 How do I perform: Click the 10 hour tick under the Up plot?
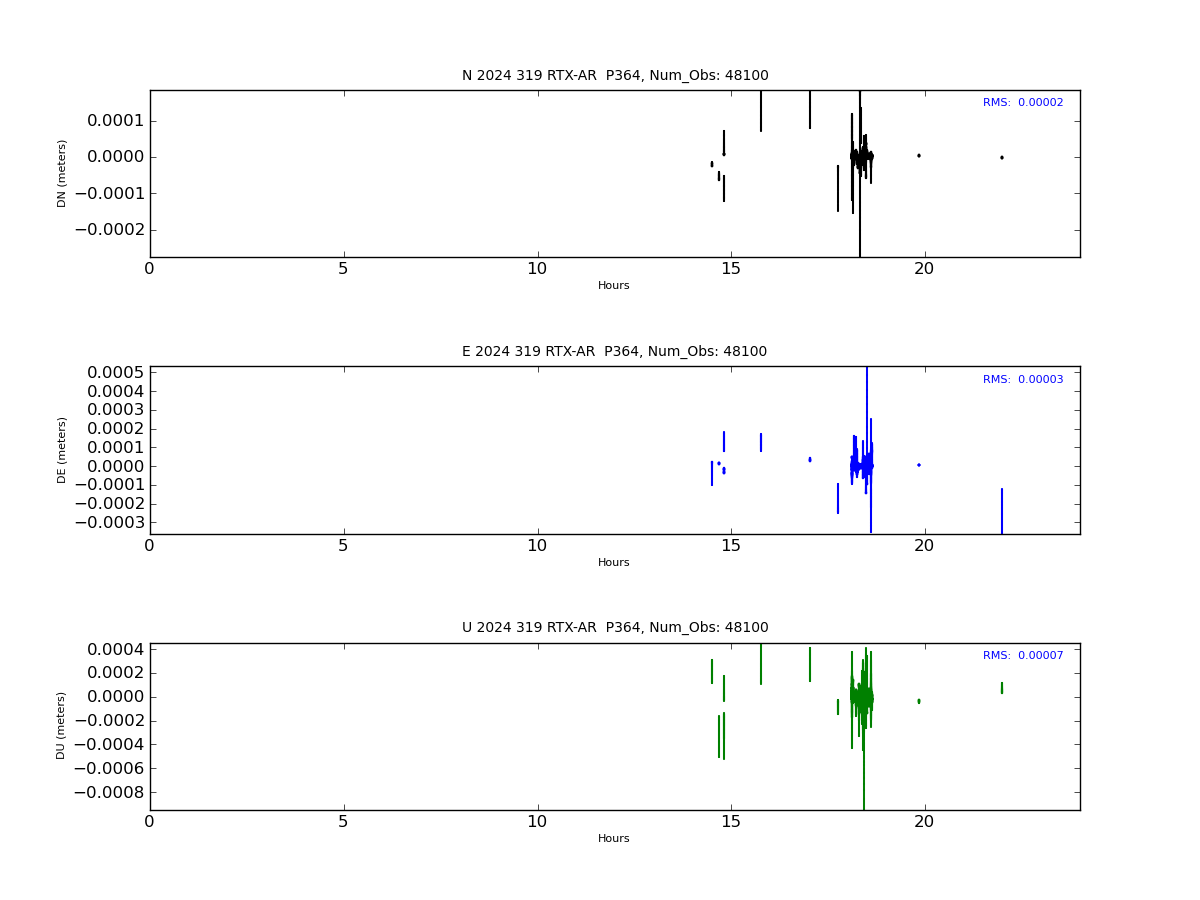click(x=537, y=822)
